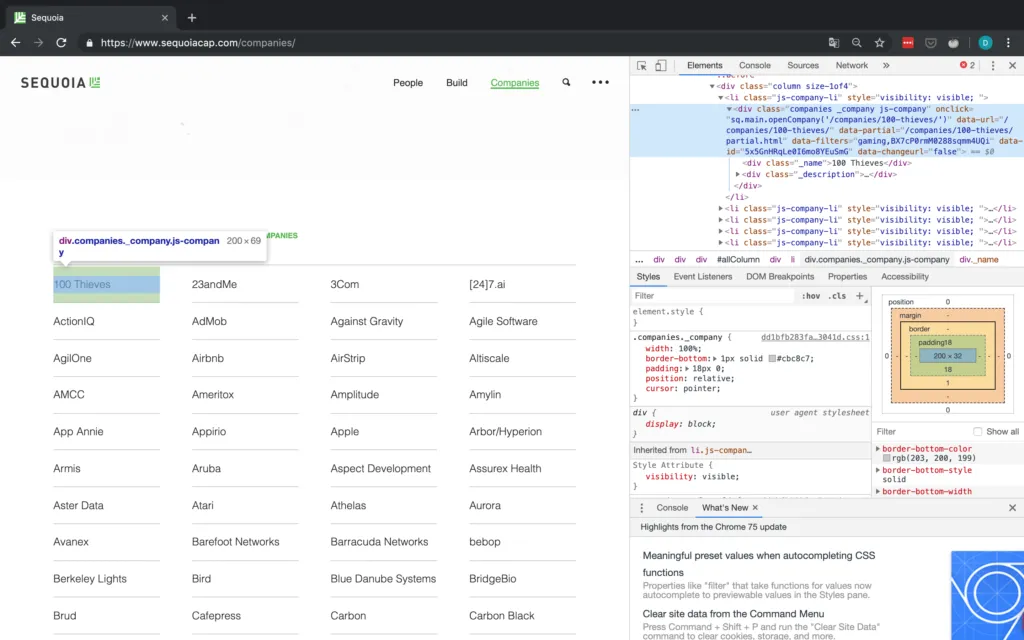
Task: Open Chrome three-dot menu
Action: pyautogui.click(x=1008, y=42)
